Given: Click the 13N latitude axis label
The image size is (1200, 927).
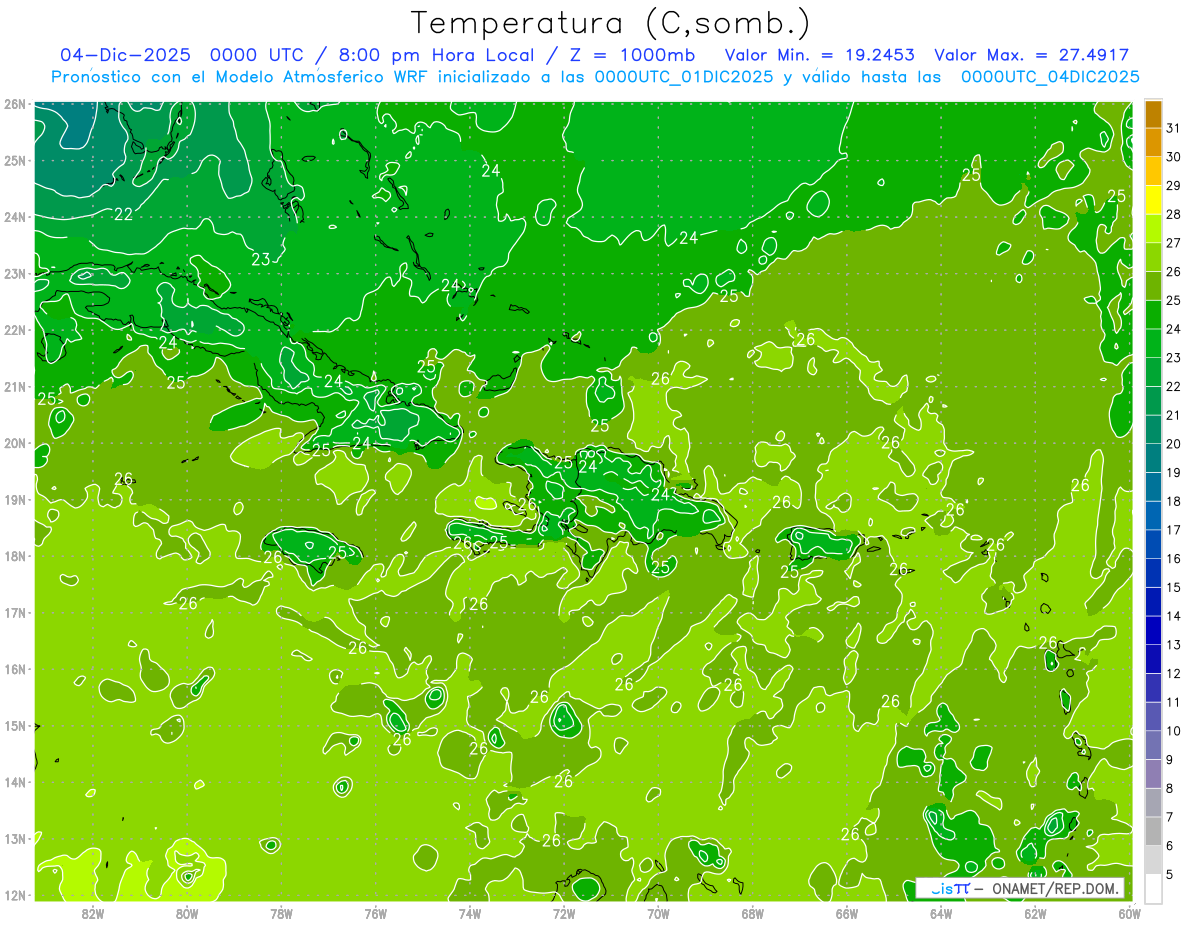Looking at the screenshot, I should click(15, 839).
